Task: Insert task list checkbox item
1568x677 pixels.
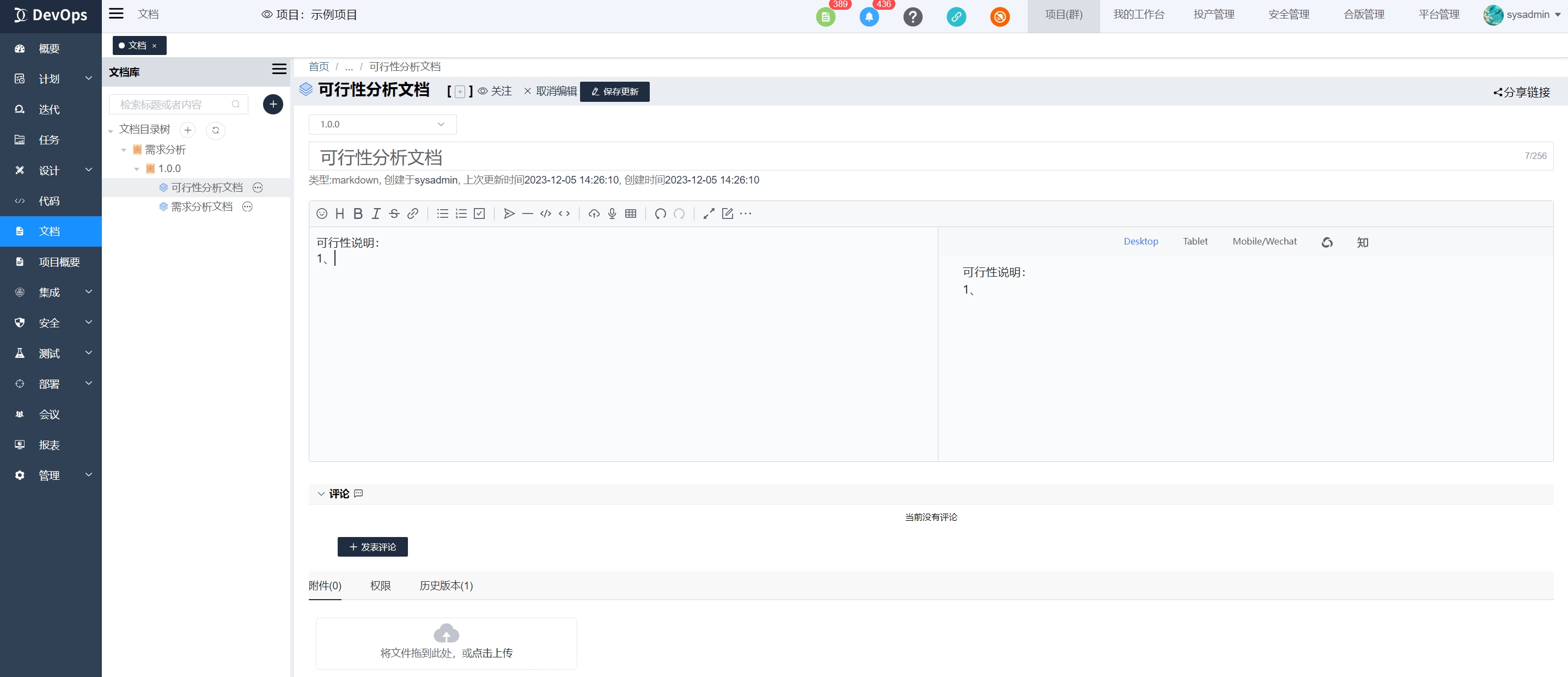Action: pos(479,214)
